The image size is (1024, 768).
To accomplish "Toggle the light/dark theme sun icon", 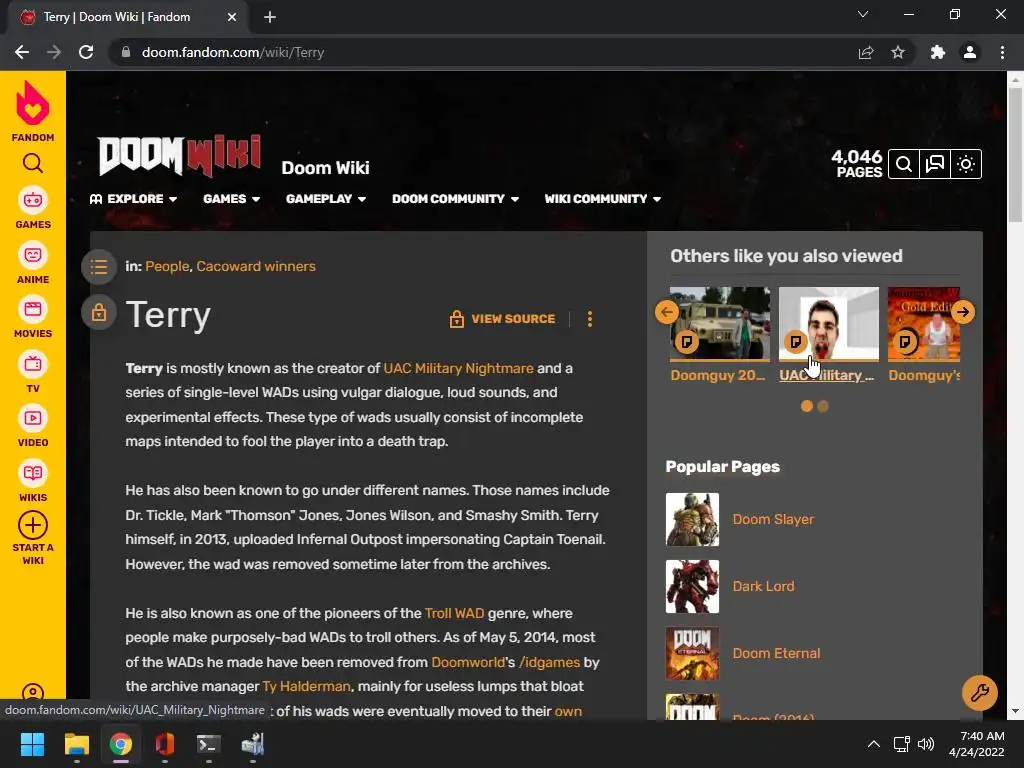I will click(966, 164).
